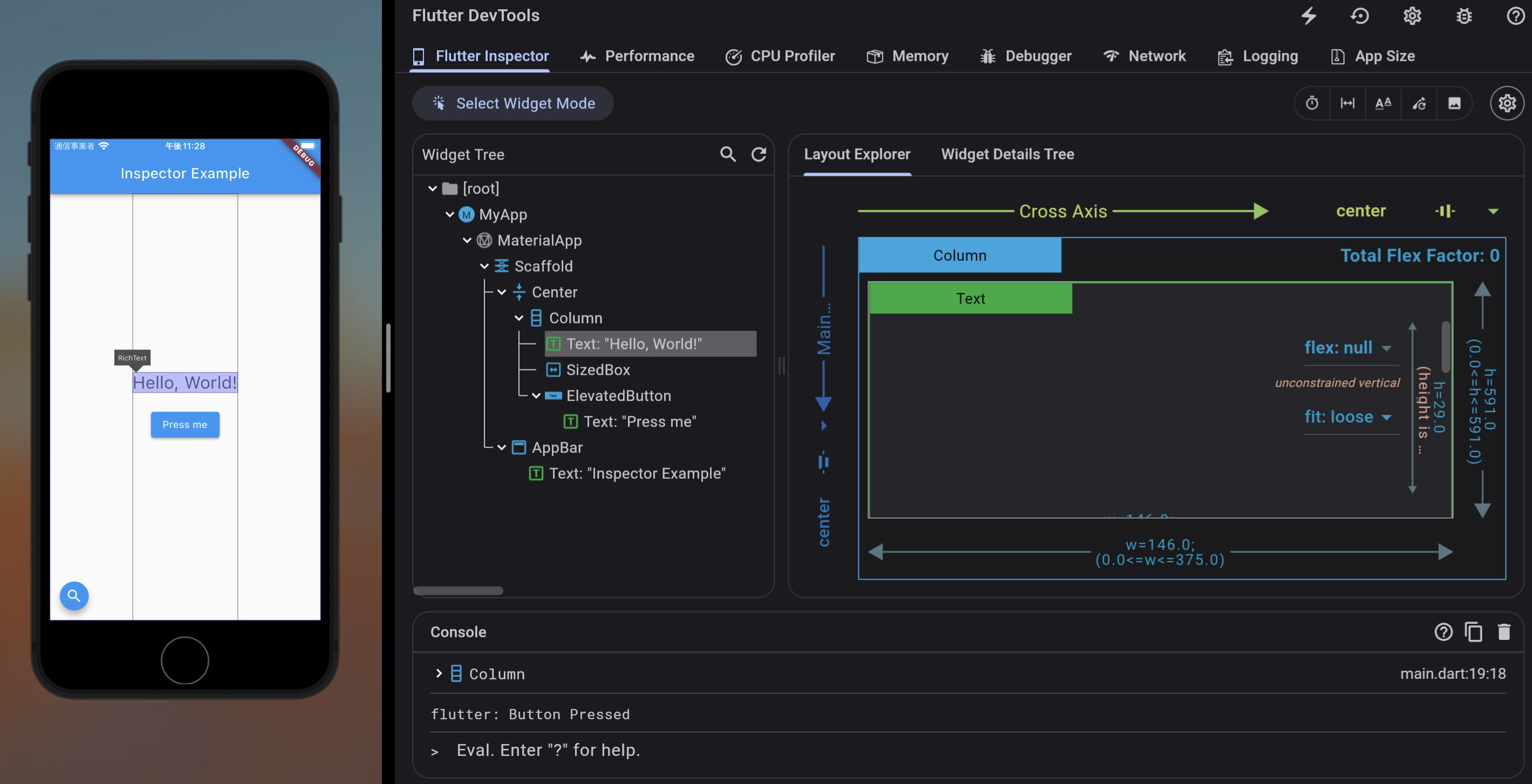1532x784 pixels.
Task: Click Select Widget Mode button
Action: point(512,104)
